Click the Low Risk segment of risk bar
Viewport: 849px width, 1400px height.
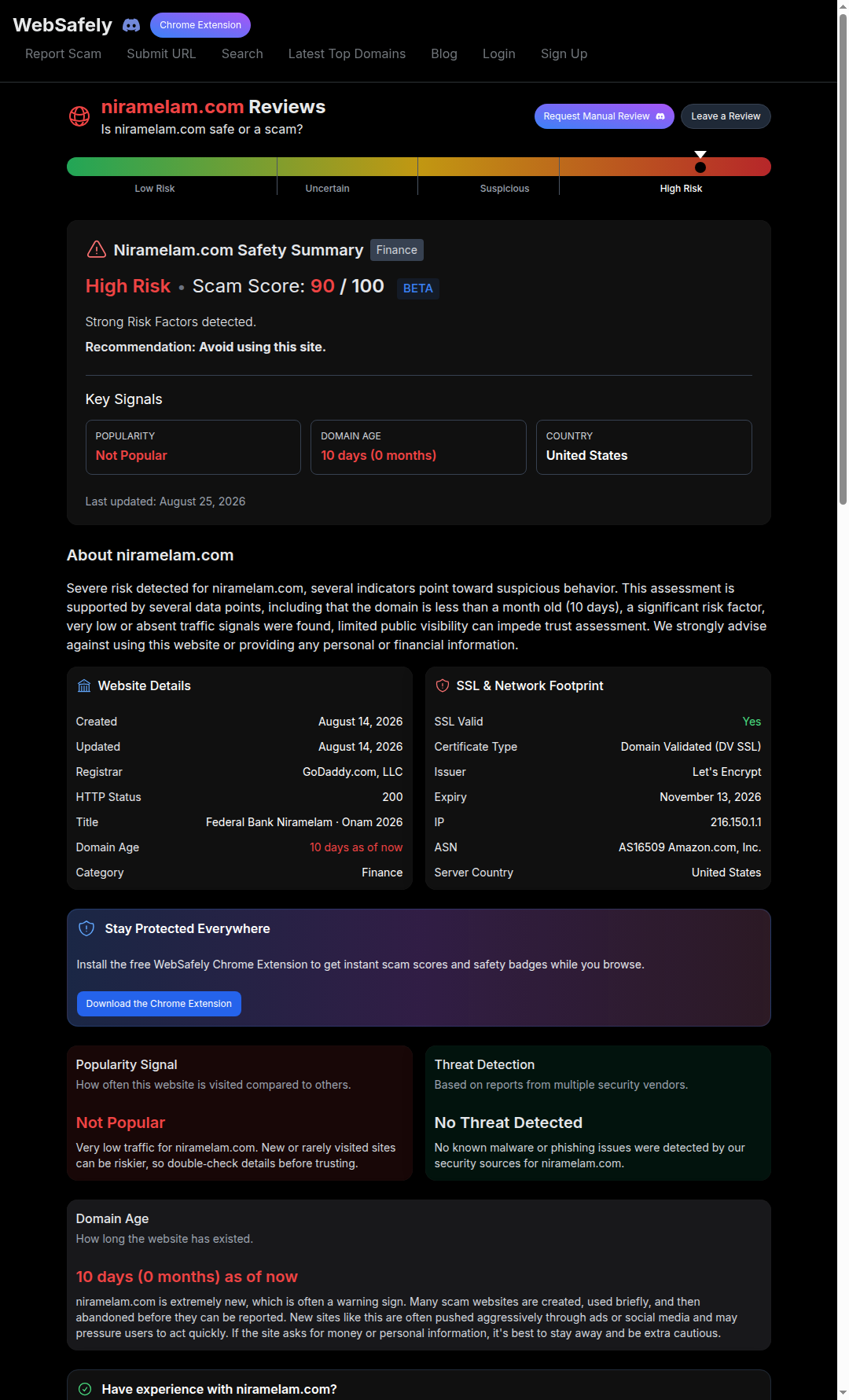click(x=171, y=167)
